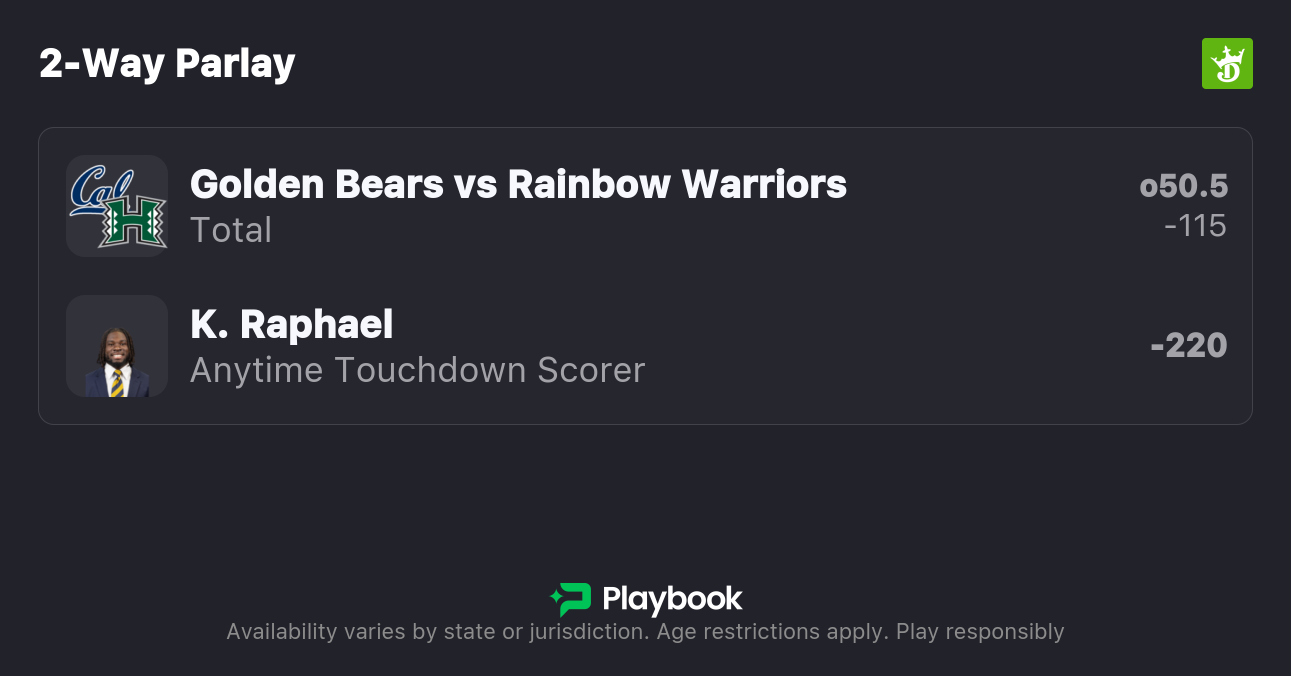Click the -115 odds value
This screenshot has height=676, width=1291.
[1195, 226]
